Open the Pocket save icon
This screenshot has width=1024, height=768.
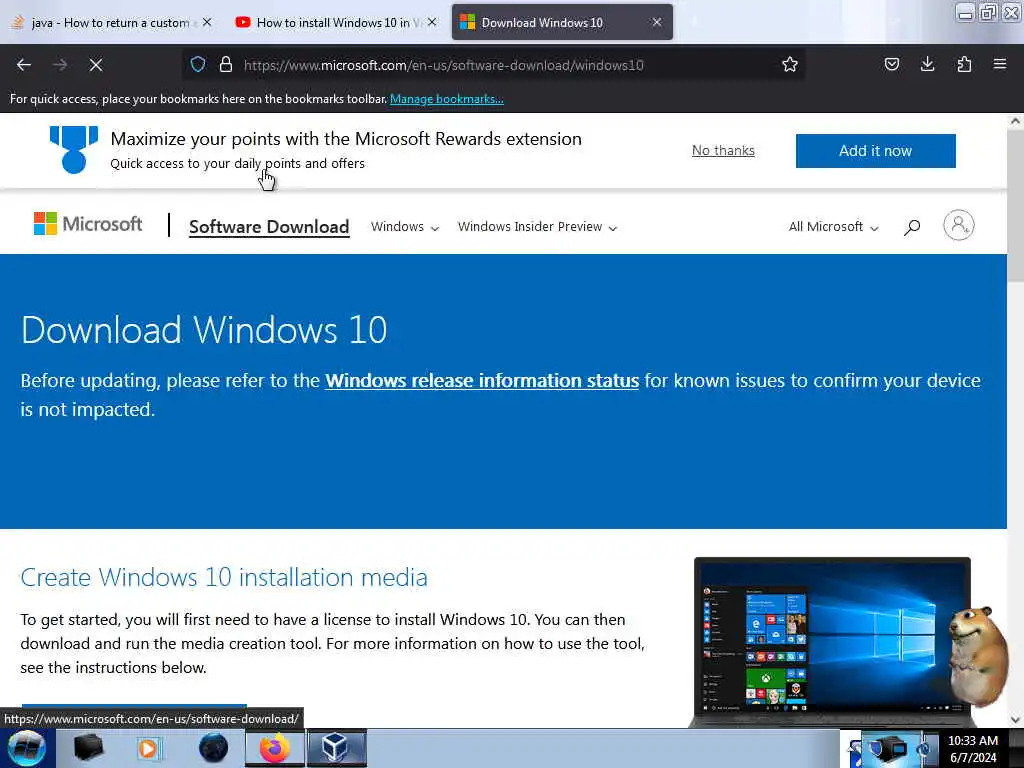(x=891, y=64)
